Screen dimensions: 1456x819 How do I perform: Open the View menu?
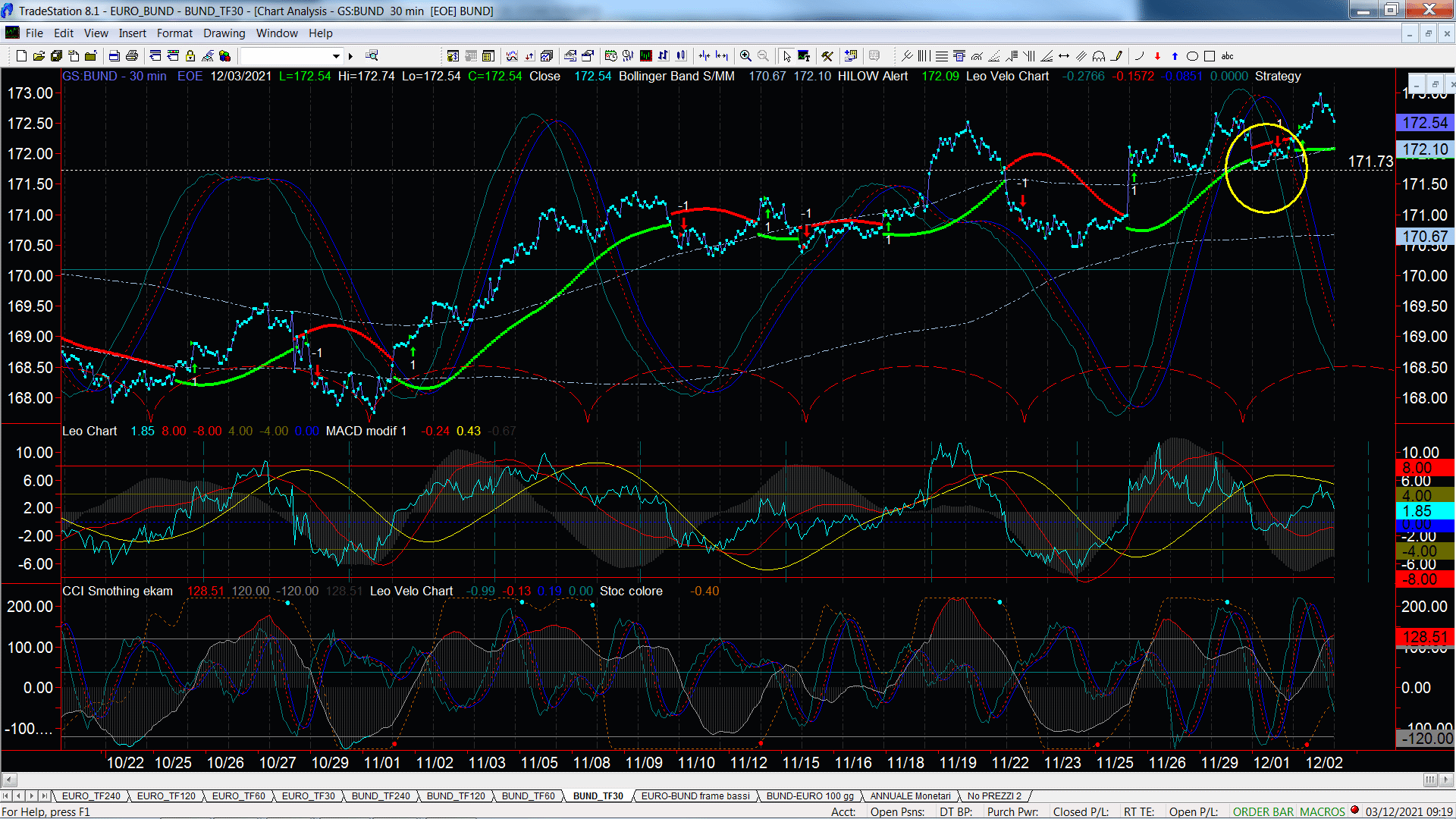coord(96,33)
